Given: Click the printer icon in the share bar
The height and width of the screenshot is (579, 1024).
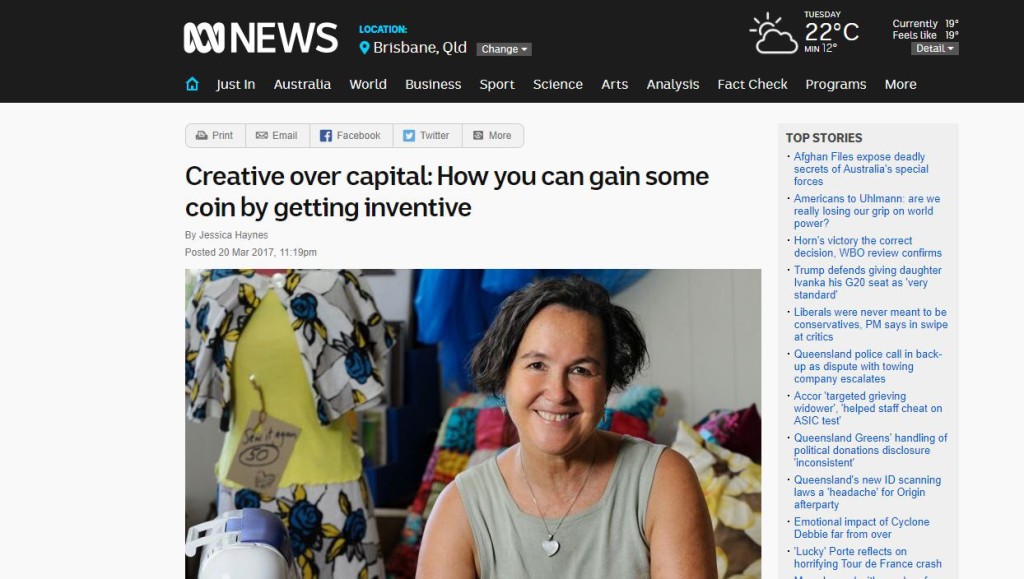Looking at the screenshot, I should pyautogui.click(x=202, y=136).
